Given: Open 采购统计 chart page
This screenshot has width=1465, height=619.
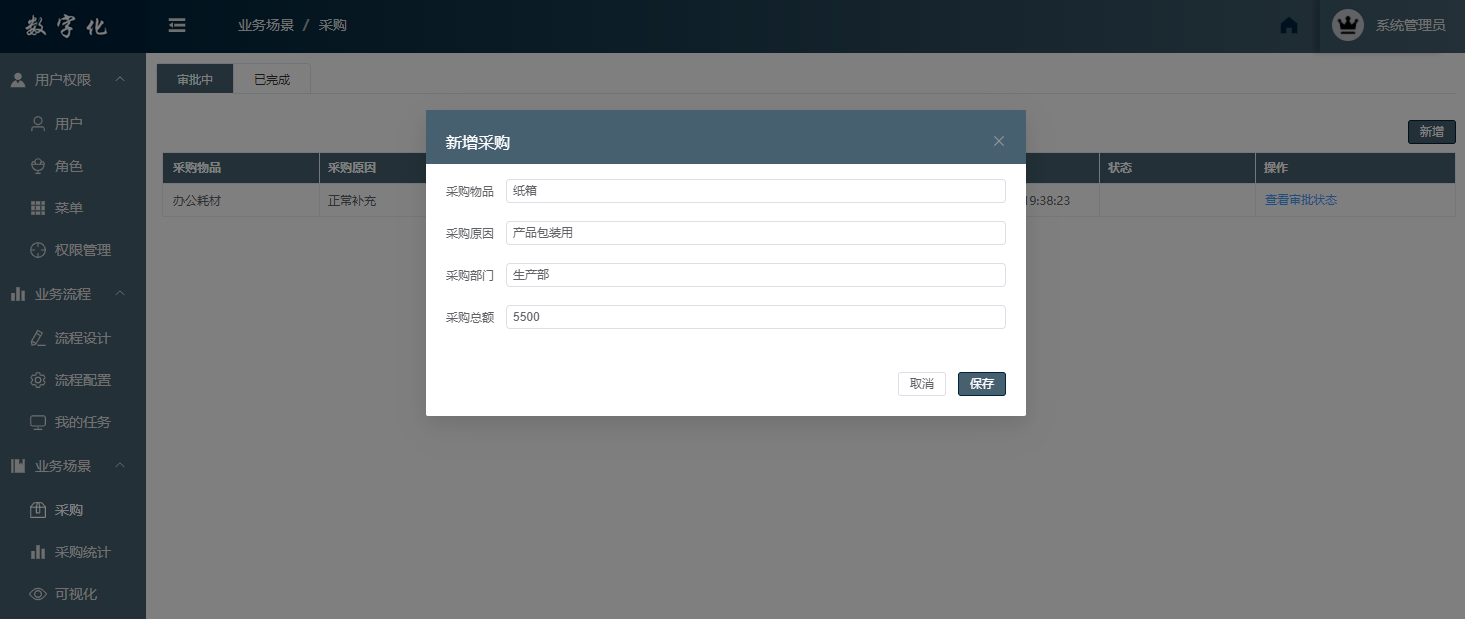Looking at the screenshot, I should [82, 552].
